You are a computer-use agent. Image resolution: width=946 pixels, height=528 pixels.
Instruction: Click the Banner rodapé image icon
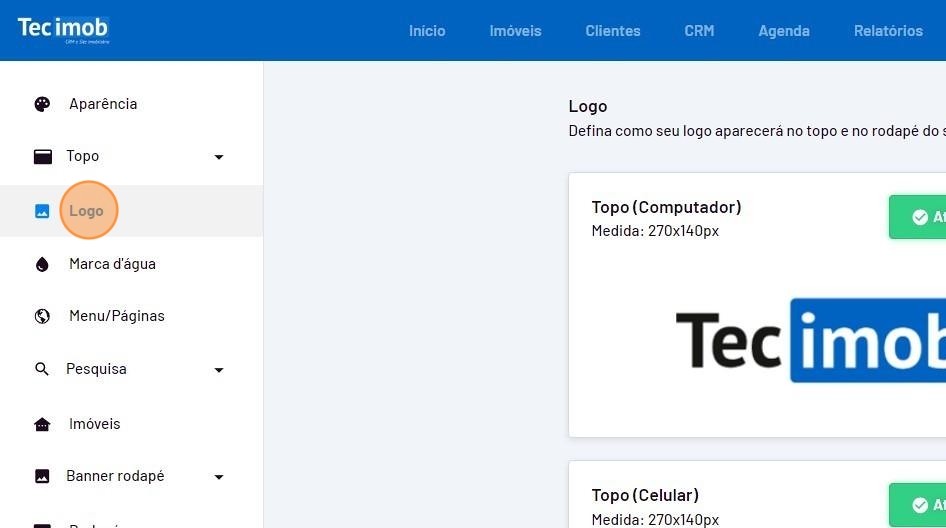42,476
